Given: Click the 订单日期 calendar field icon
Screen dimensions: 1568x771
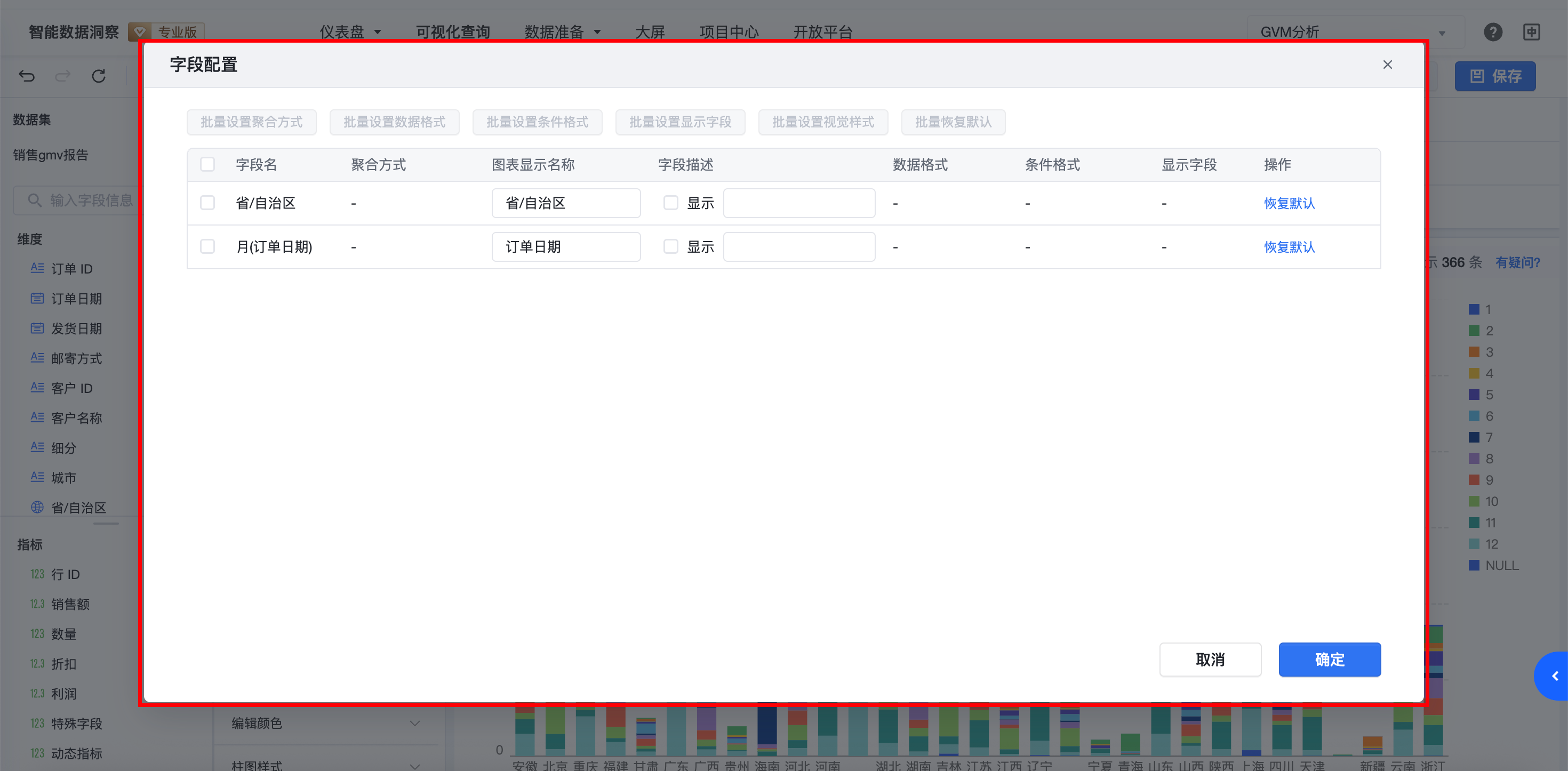Looking at the screenshot, I should pyautogui.click(x=37, y=298).
